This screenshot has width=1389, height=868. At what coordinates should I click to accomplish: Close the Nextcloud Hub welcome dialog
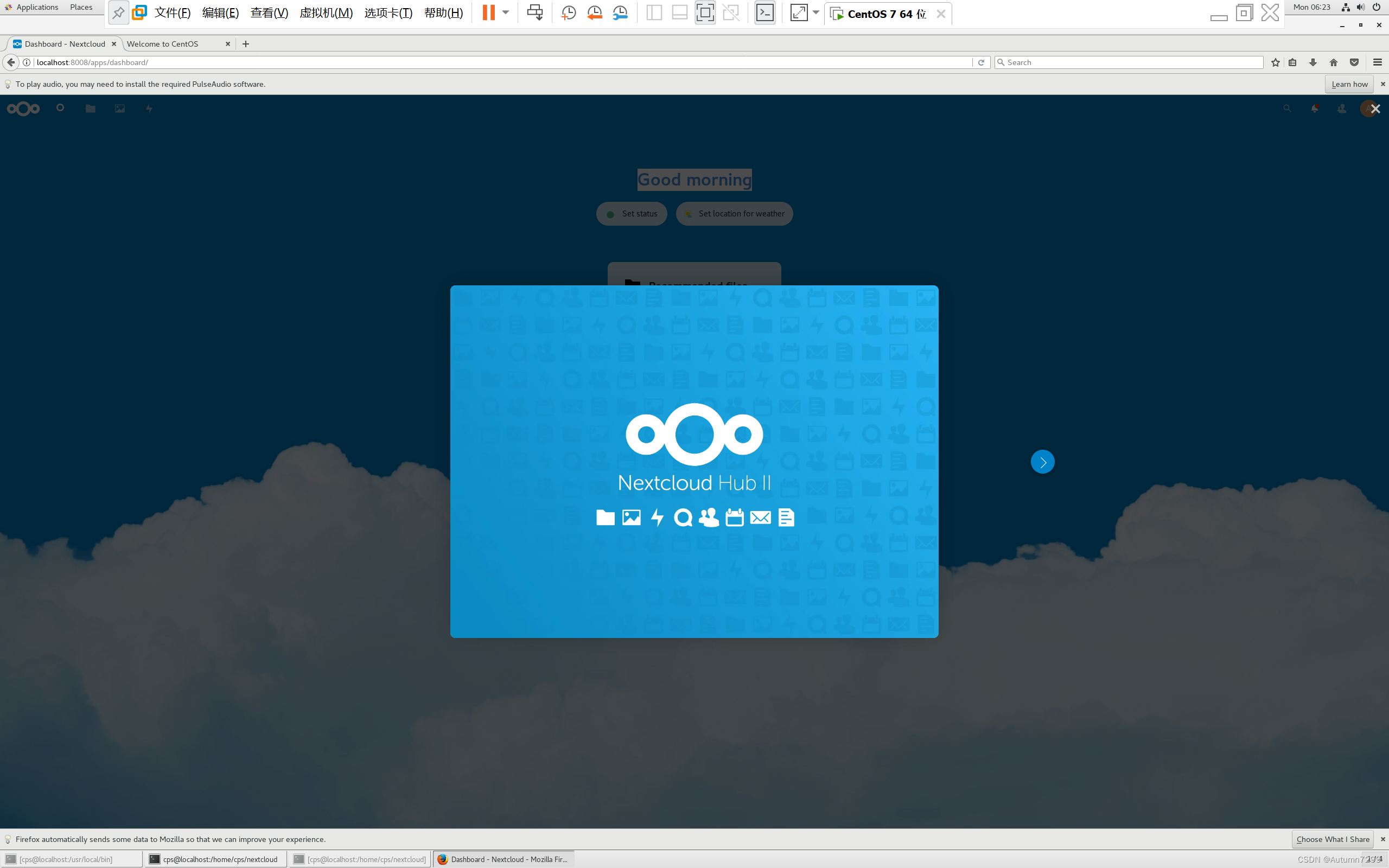click(x=1375, y=108)
